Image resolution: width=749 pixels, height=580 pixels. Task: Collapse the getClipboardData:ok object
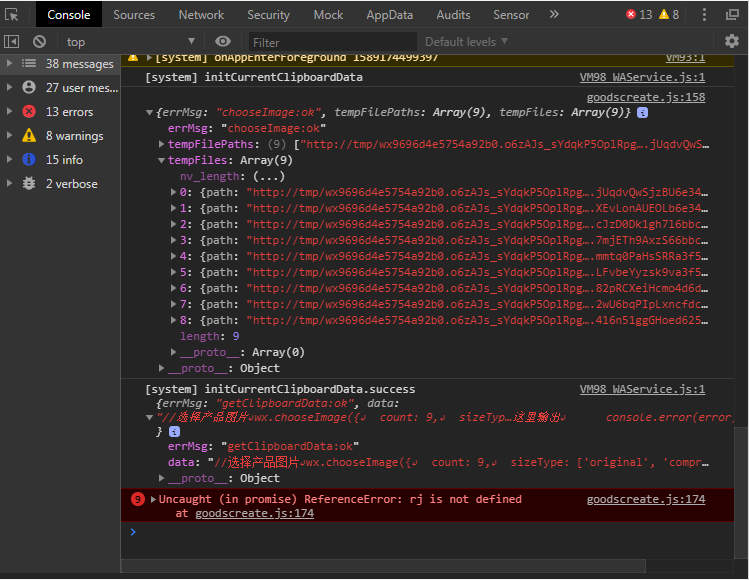pyautogui.click(x=150, y=418)
